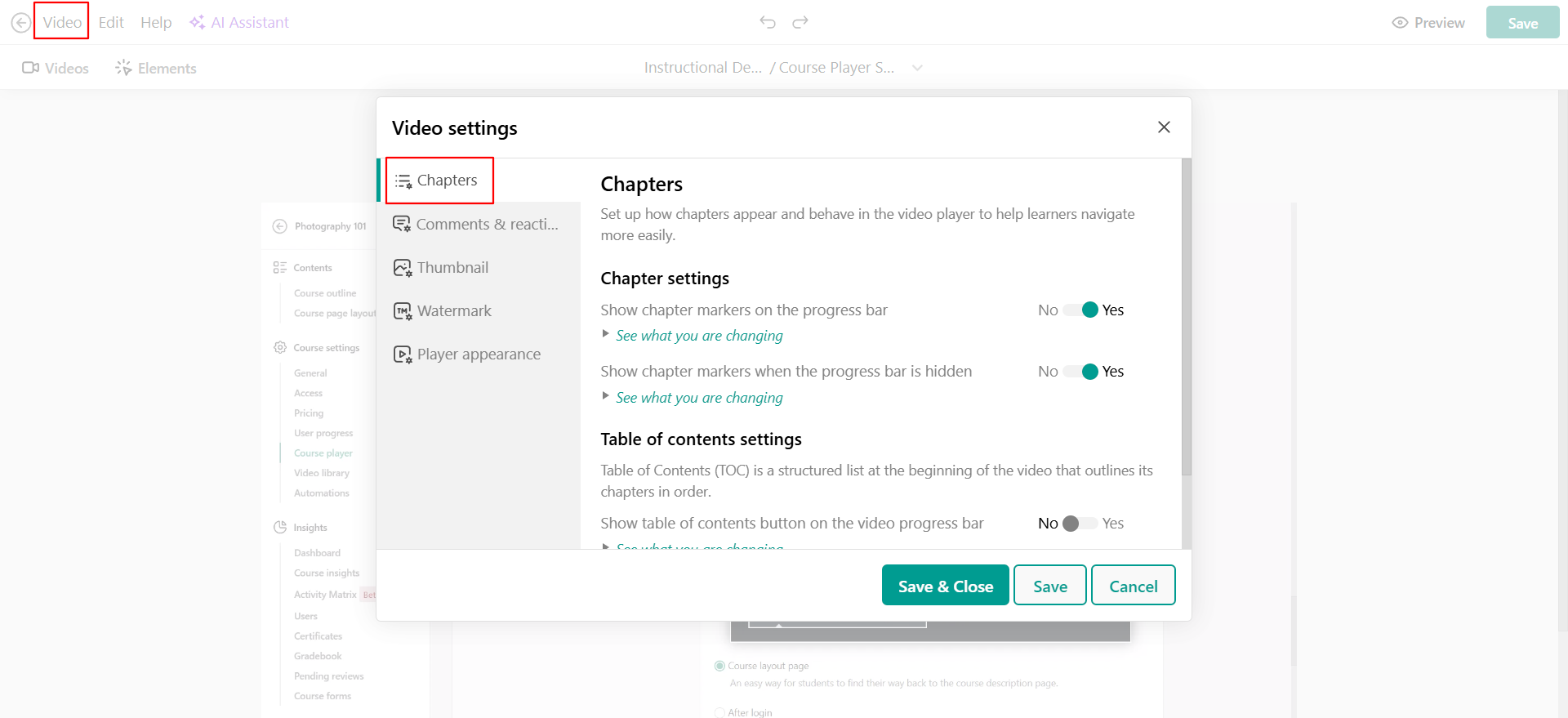This screenshot has width=1568, height=718.
Task: Click the dialog vertical scrollbar
Action: coord(1187,317)
